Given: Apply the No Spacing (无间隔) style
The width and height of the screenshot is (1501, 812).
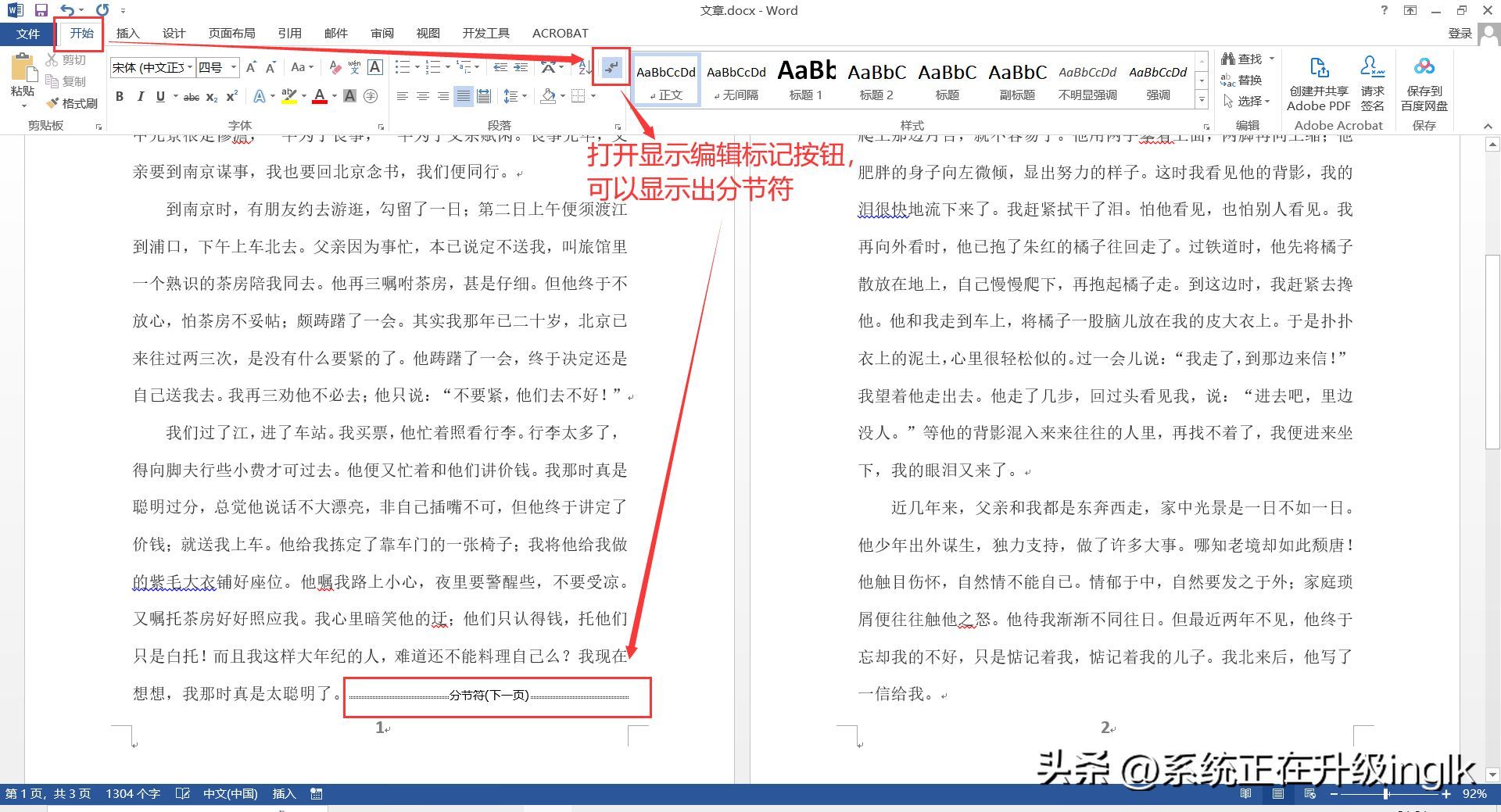Looking at the screenshot, I should tap(736, 80).
